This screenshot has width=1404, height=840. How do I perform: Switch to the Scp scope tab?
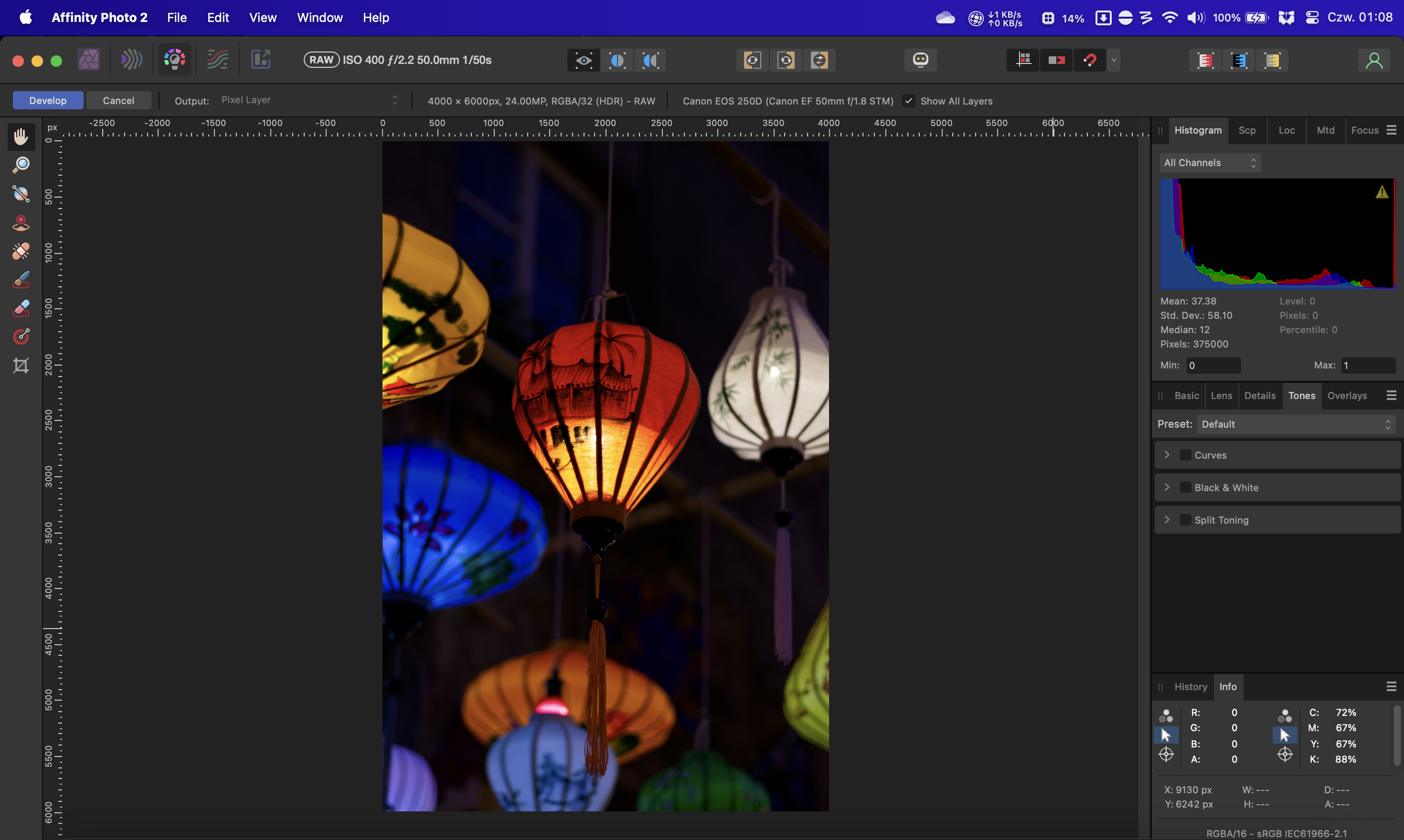(x=1246, y=130)
